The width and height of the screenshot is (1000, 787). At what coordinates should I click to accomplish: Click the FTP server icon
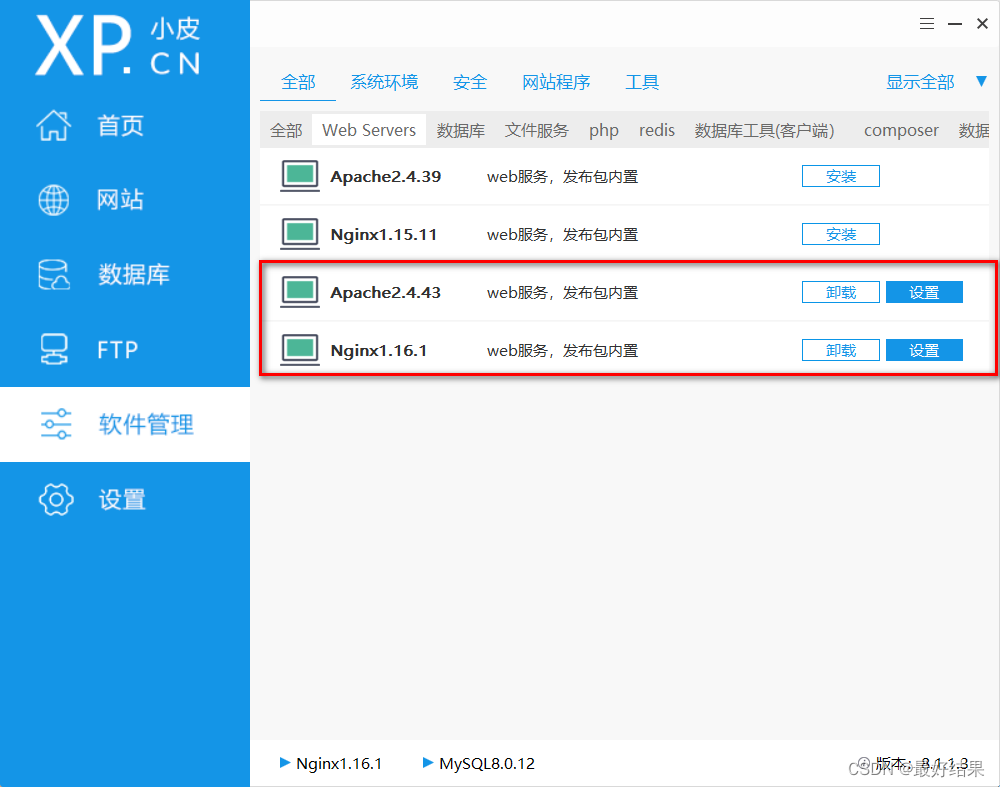54,349
